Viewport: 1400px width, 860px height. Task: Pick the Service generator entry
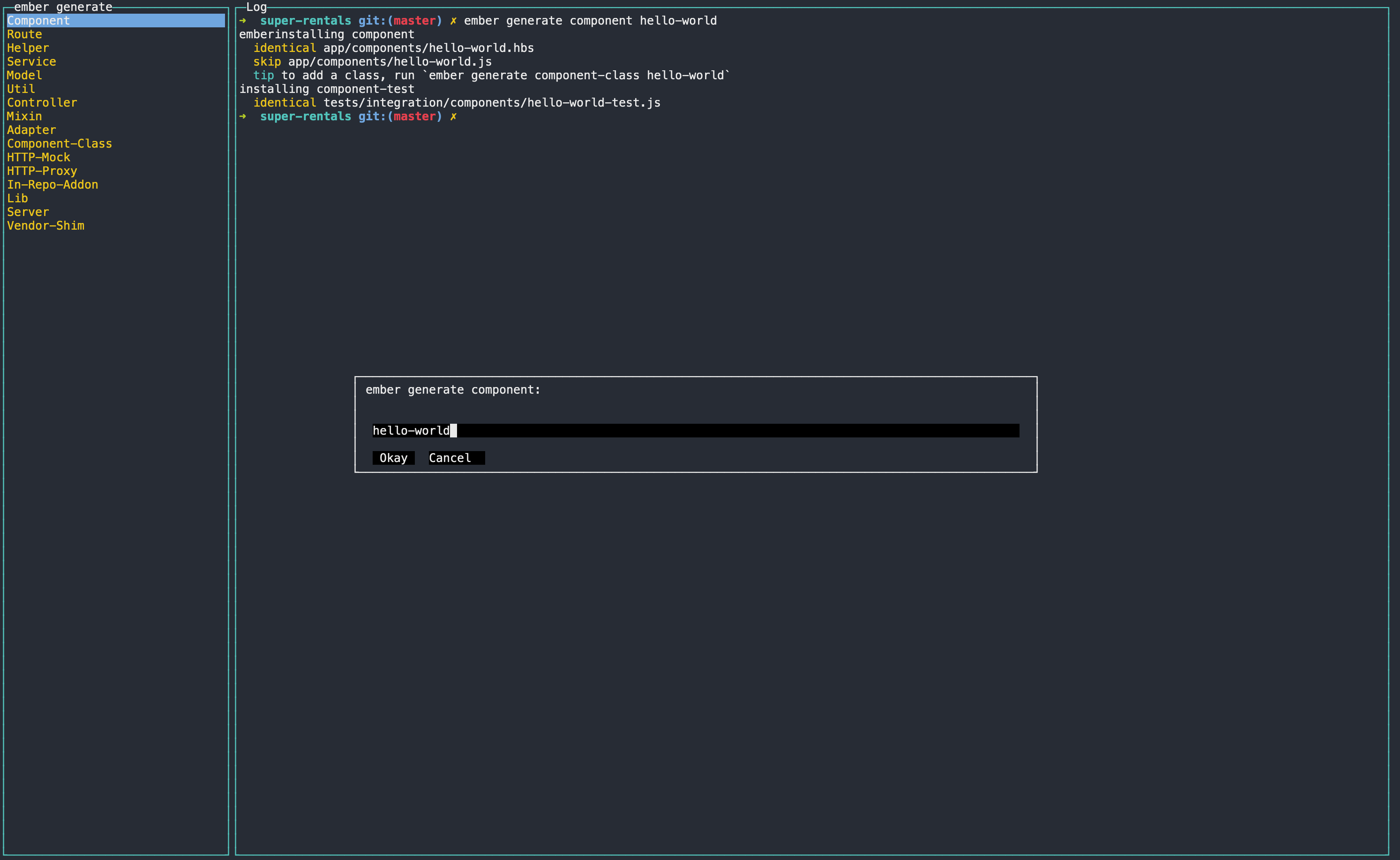pos(31,61)
